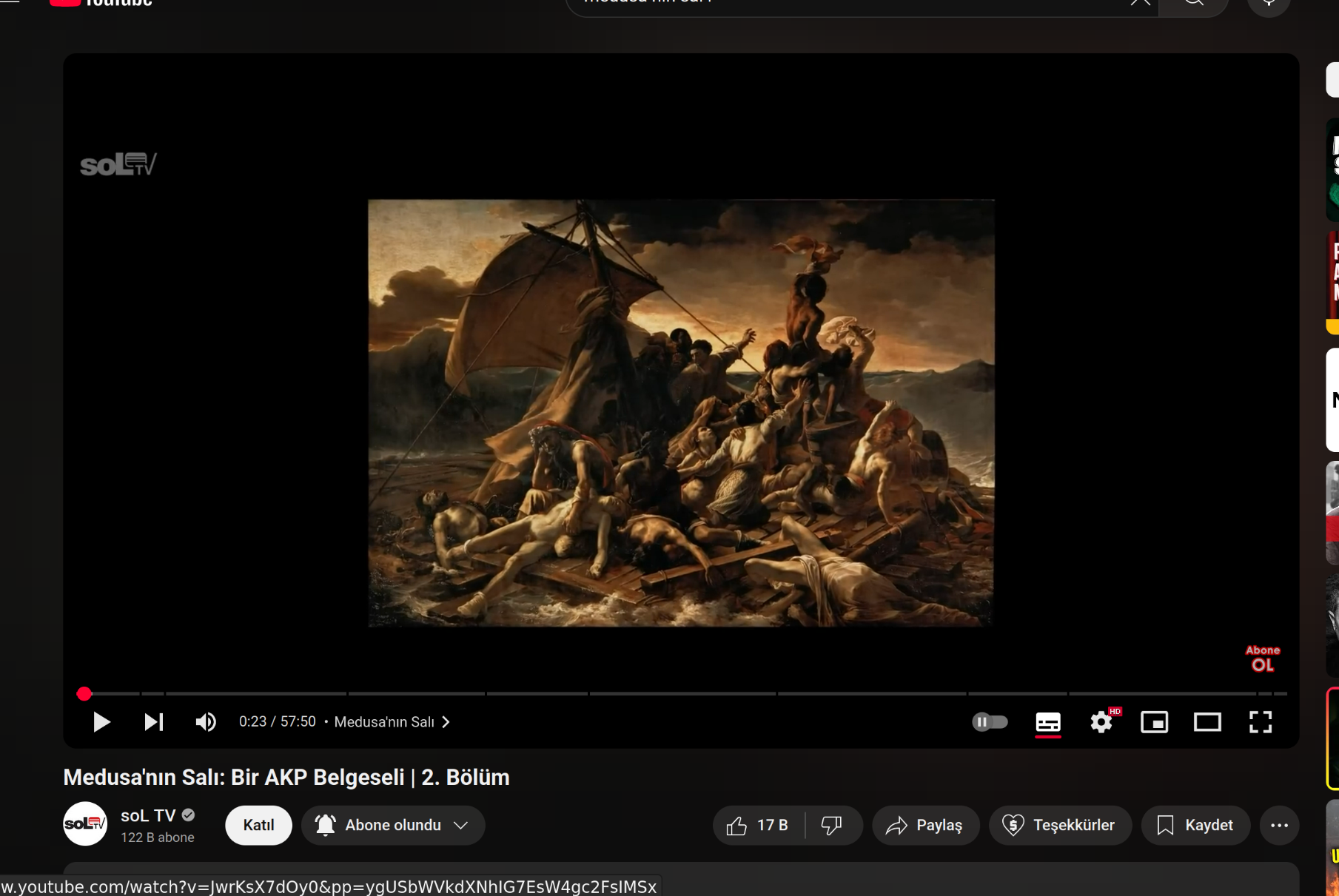Viewport: 1339px width, 896px height.
Task: Seek to the middle of the timeline
Action: pos(682,694)
